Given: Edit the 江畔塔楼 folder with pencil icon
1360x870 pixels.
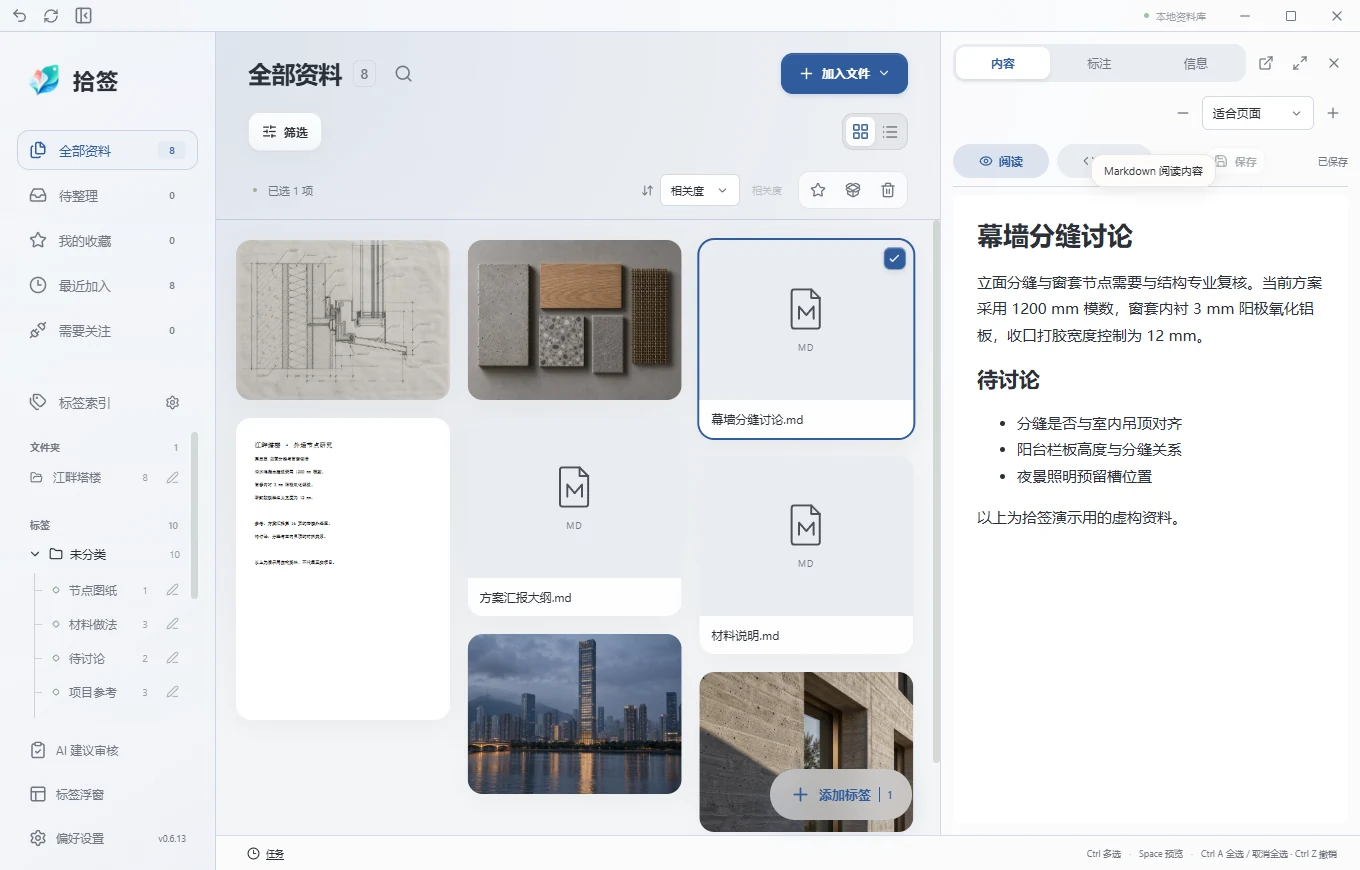Looking at the screenshot, I should tap(172, 478).
